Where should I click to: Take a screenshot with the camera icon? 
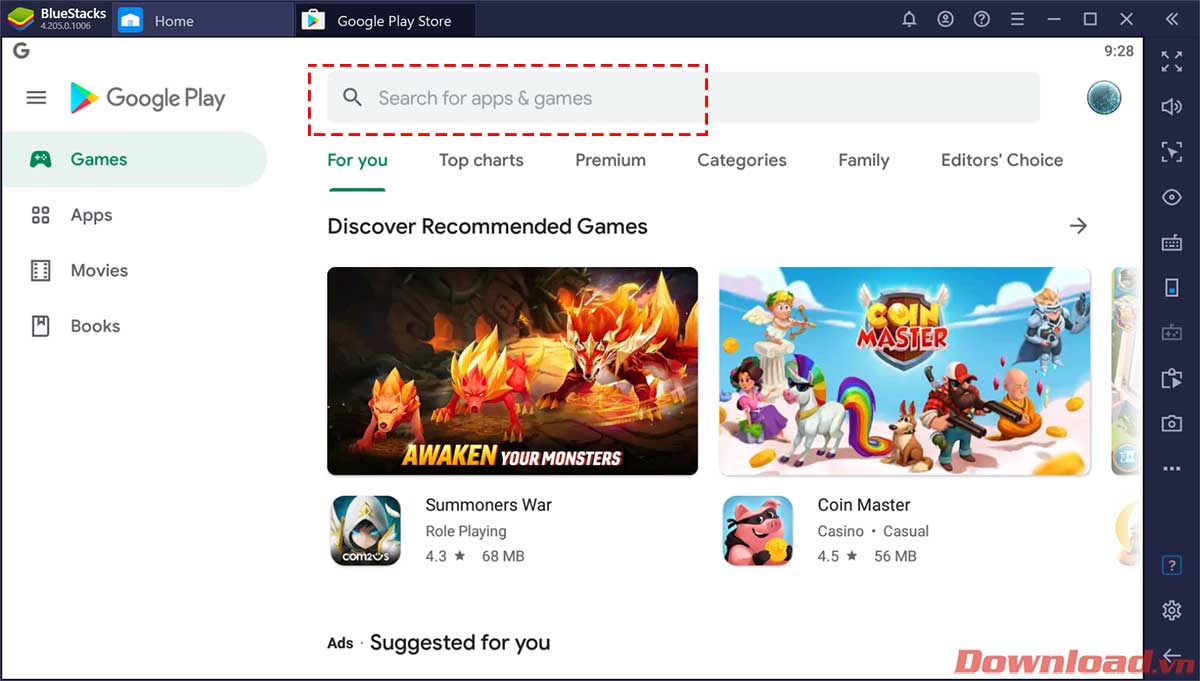1172,424
